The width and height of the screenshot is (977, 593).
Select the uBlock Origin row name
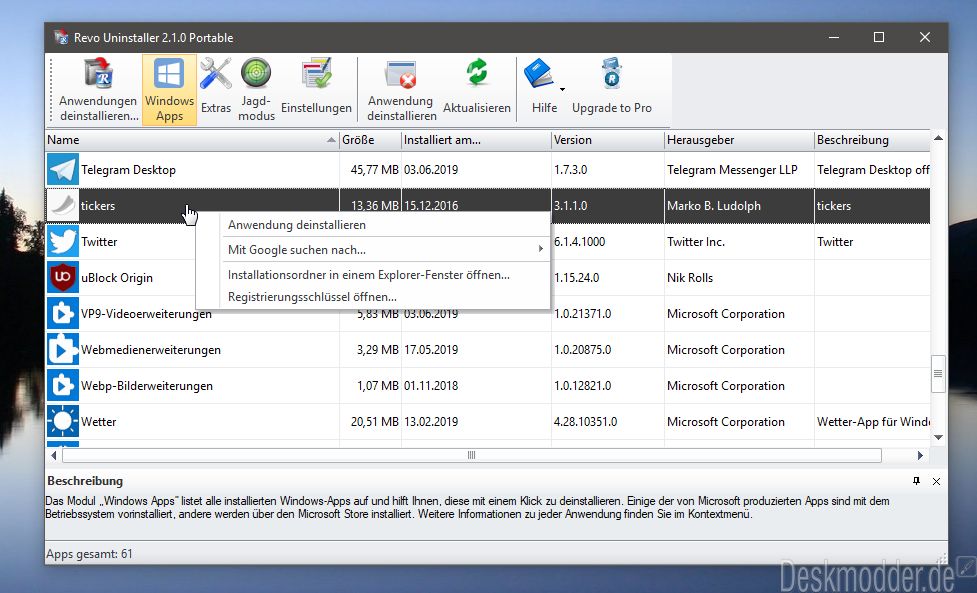pyautogui.click(x=117, y=278)
